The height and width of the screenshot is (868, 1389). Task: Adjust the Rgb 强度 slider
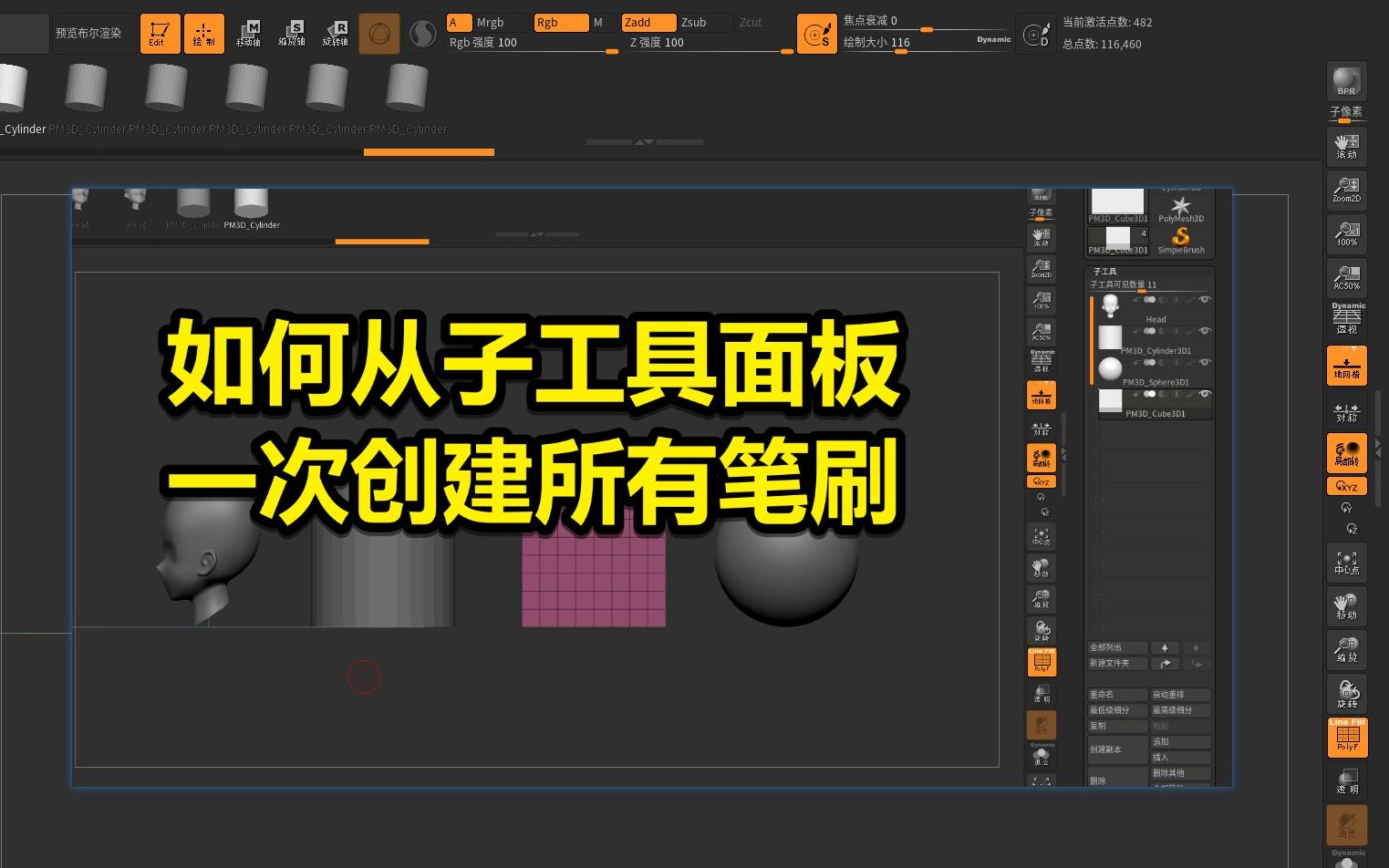(x=533, y=44)
